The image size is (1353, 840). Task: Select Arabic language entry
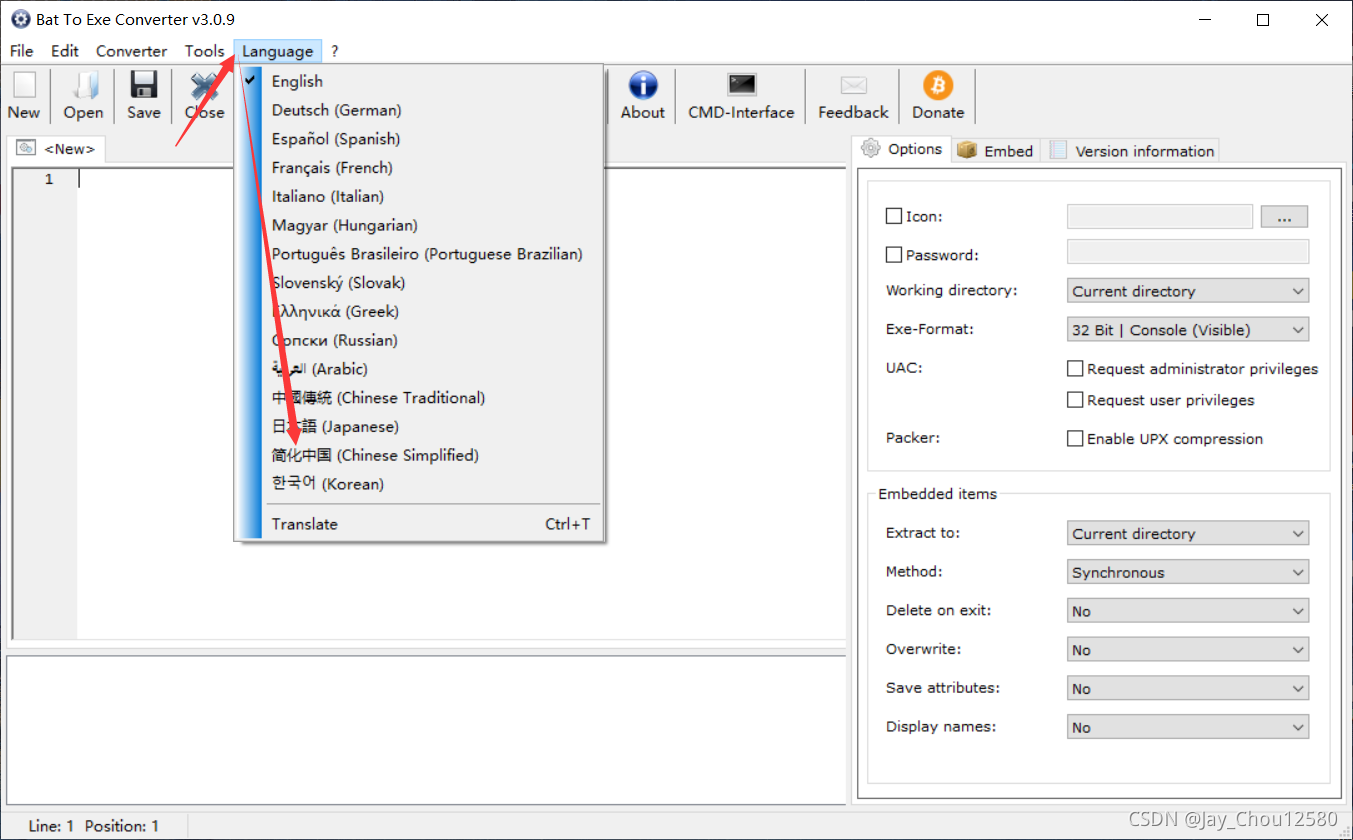point(419,369)
